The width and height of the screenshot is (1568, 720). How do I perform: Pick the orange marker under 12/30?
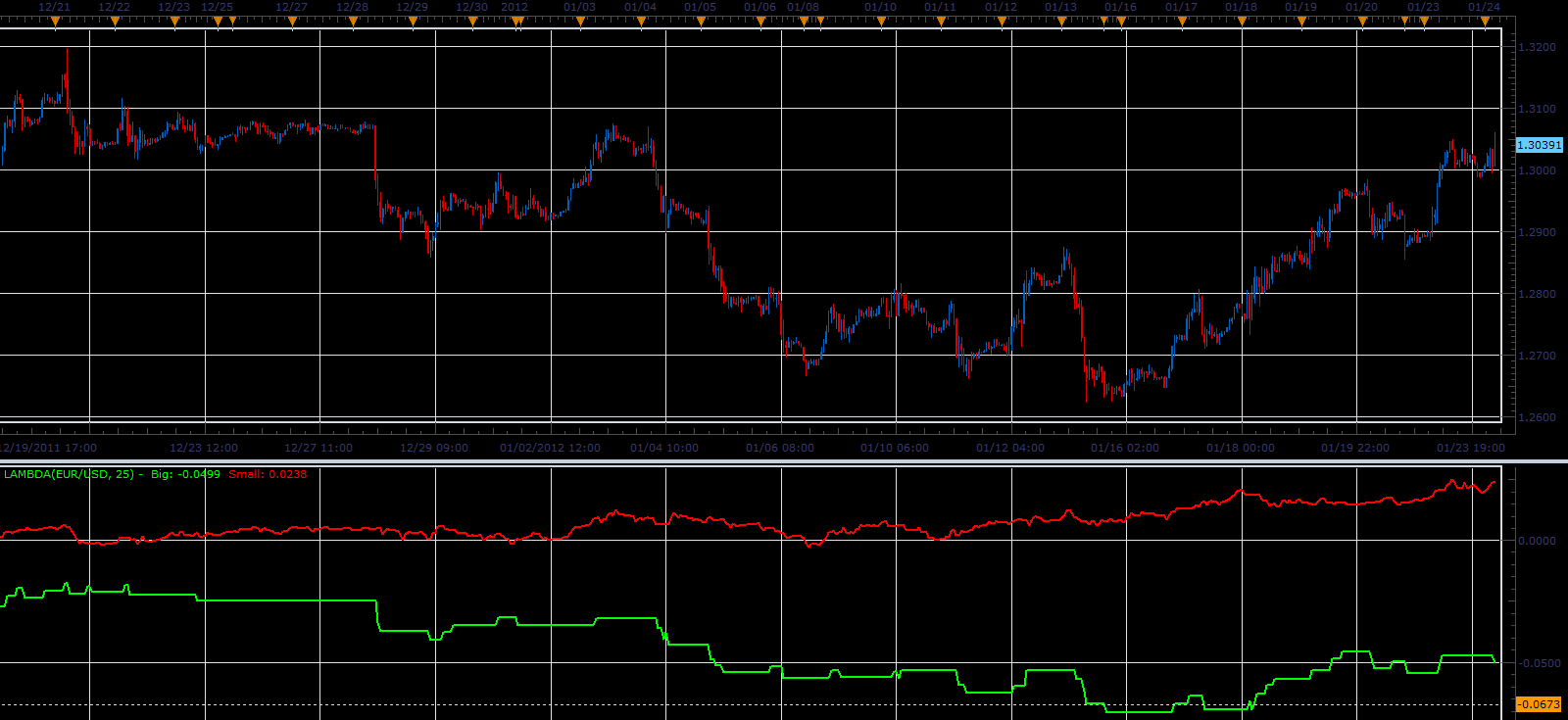pyautogui.click(x=471, y=21)
